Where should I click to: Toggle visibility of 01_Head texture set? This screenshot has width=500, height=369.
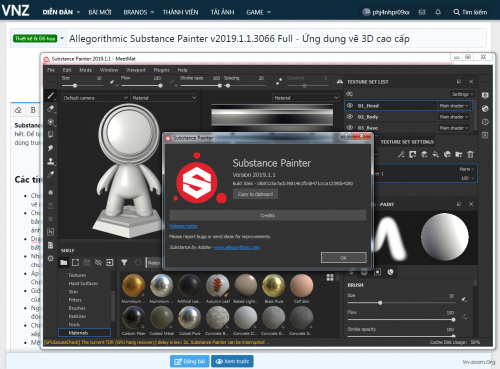click(x=350, y=106)
